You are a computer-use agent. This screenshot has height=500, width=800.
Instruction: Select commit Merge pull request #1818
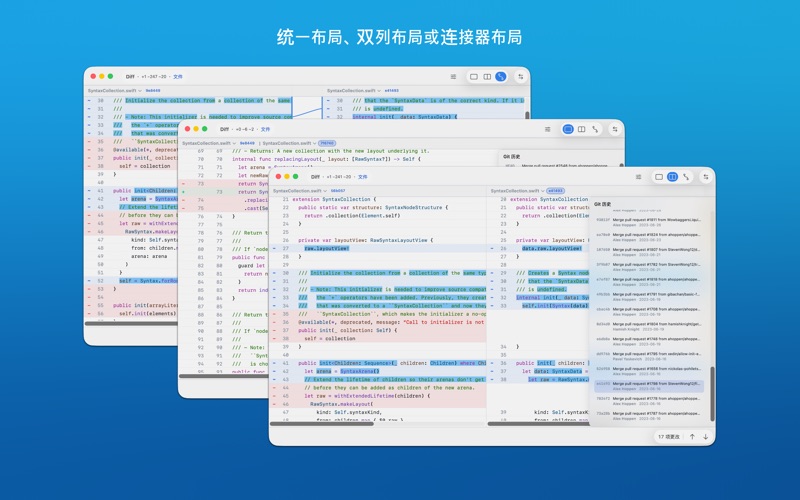[x=649, y=282]
